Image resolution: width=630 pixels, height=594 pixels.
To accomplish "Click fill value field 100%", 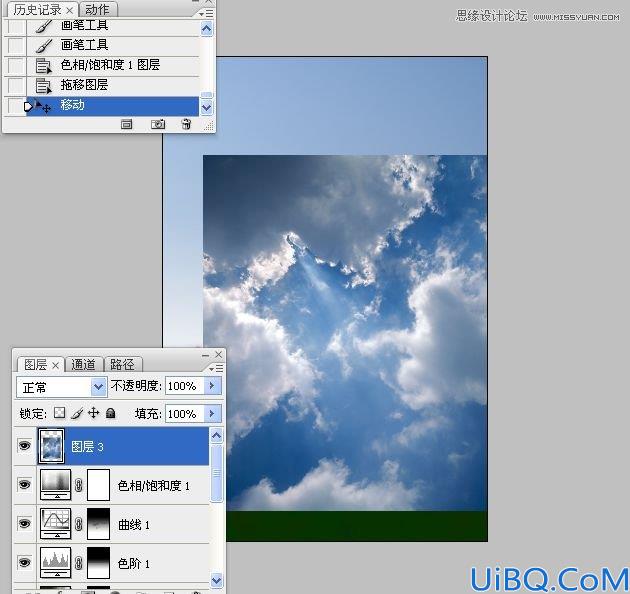I will click(x=184, y=414).
